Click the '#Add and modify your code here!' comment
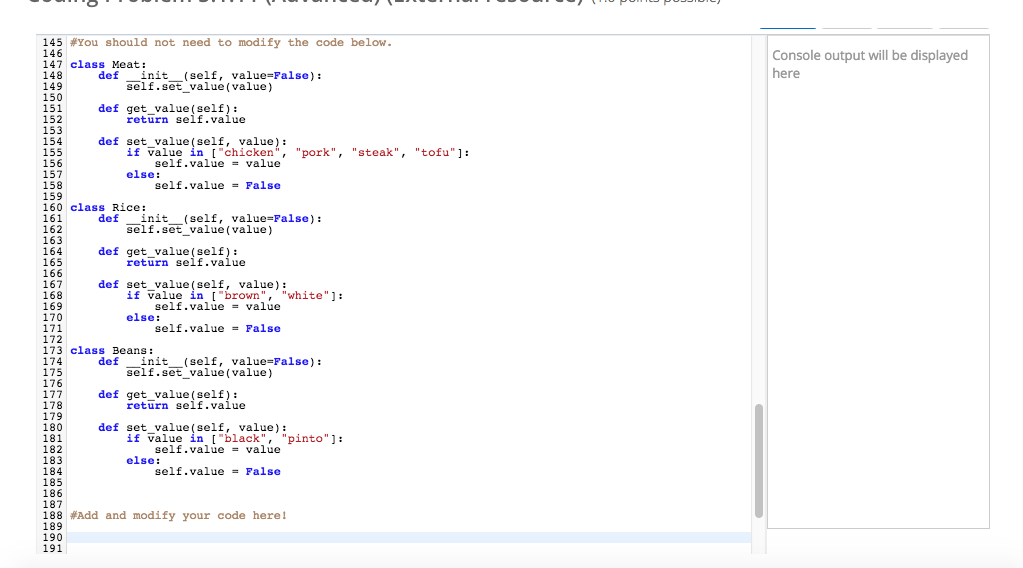Viewport: 1023px width, 568px height. [x=179, y=515]
